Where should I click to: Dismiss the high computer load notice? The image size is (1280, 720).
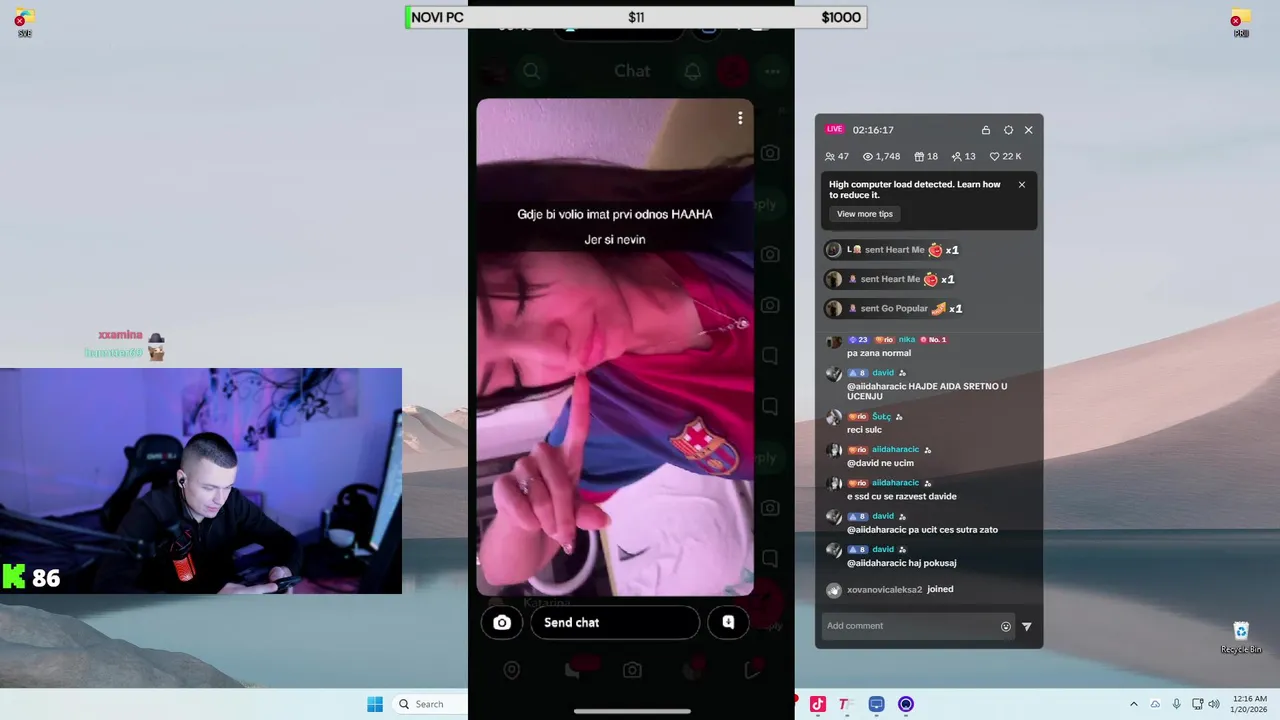(x=1022, y=184)
